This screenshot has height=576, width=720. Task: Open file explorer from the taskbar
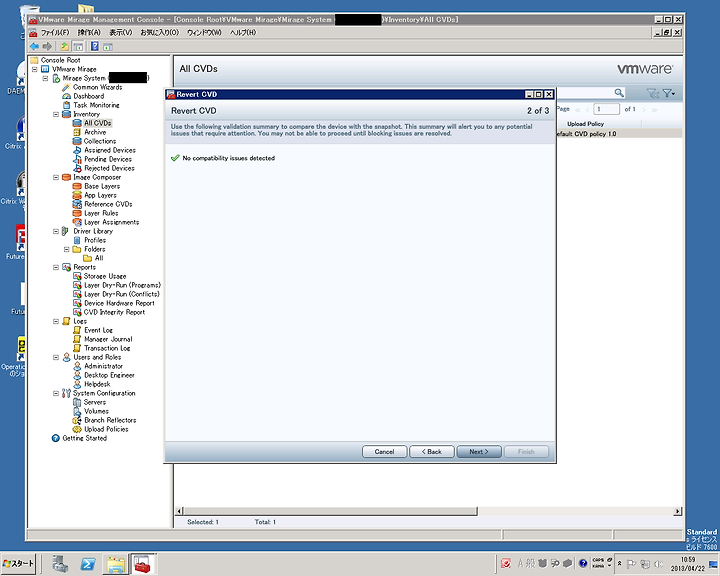(116, 564)
